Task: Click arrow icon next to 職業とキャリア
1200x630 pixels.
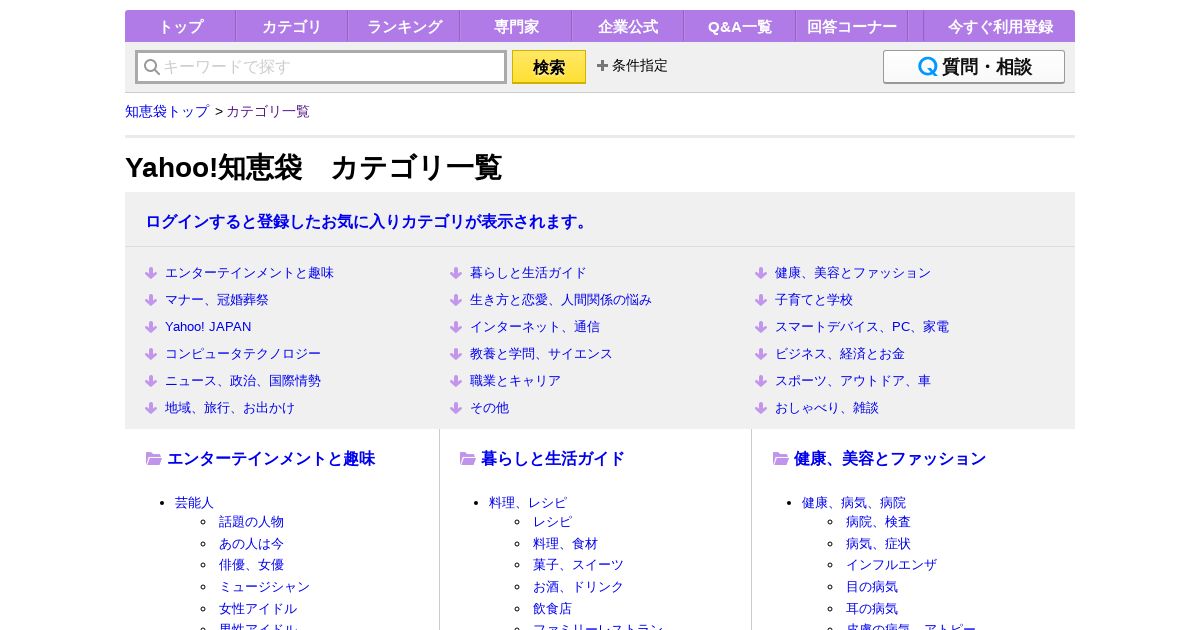Action: click(456, 381)
